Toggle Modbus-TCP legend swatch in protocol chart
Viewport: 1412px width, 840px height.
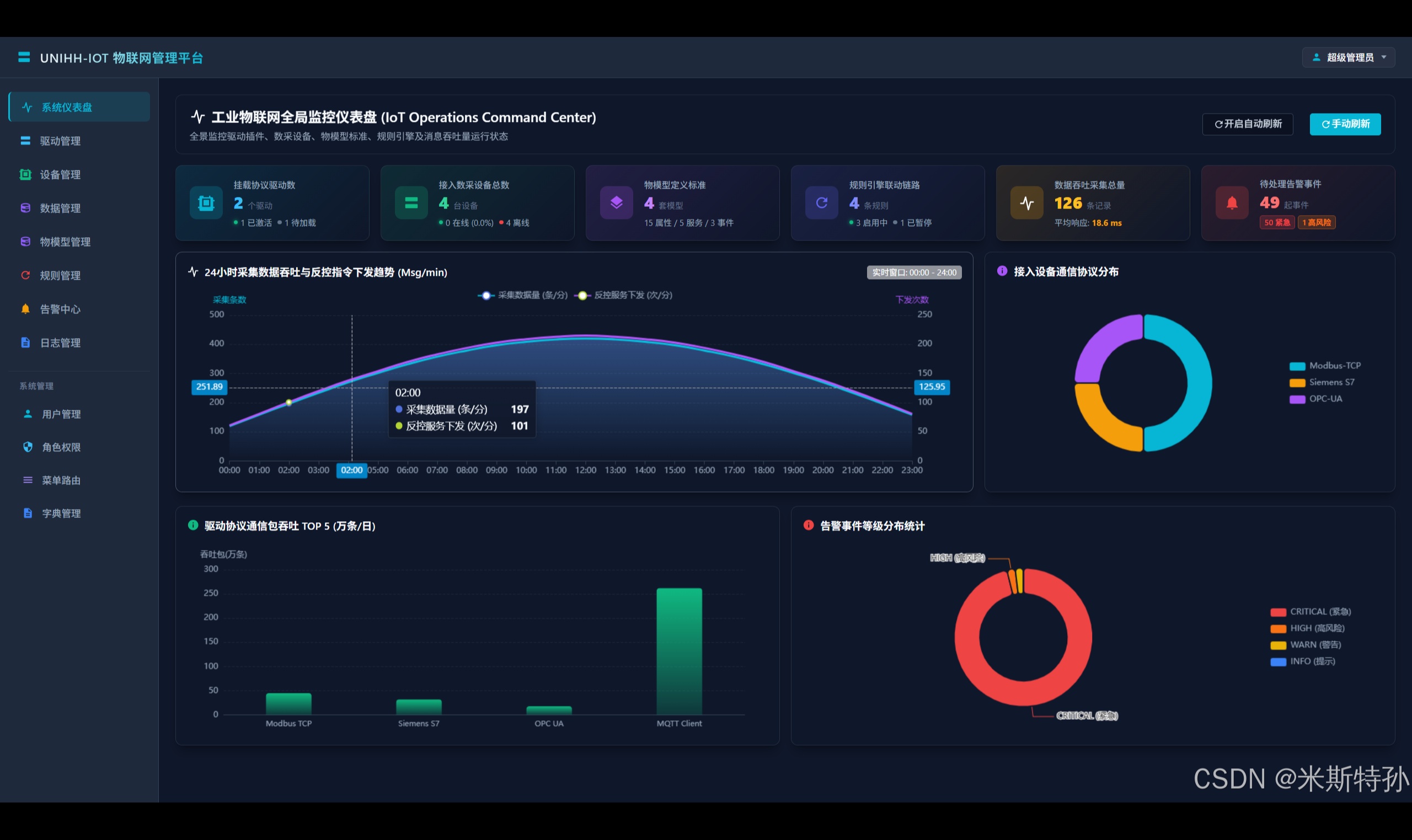click(1297, 366)
